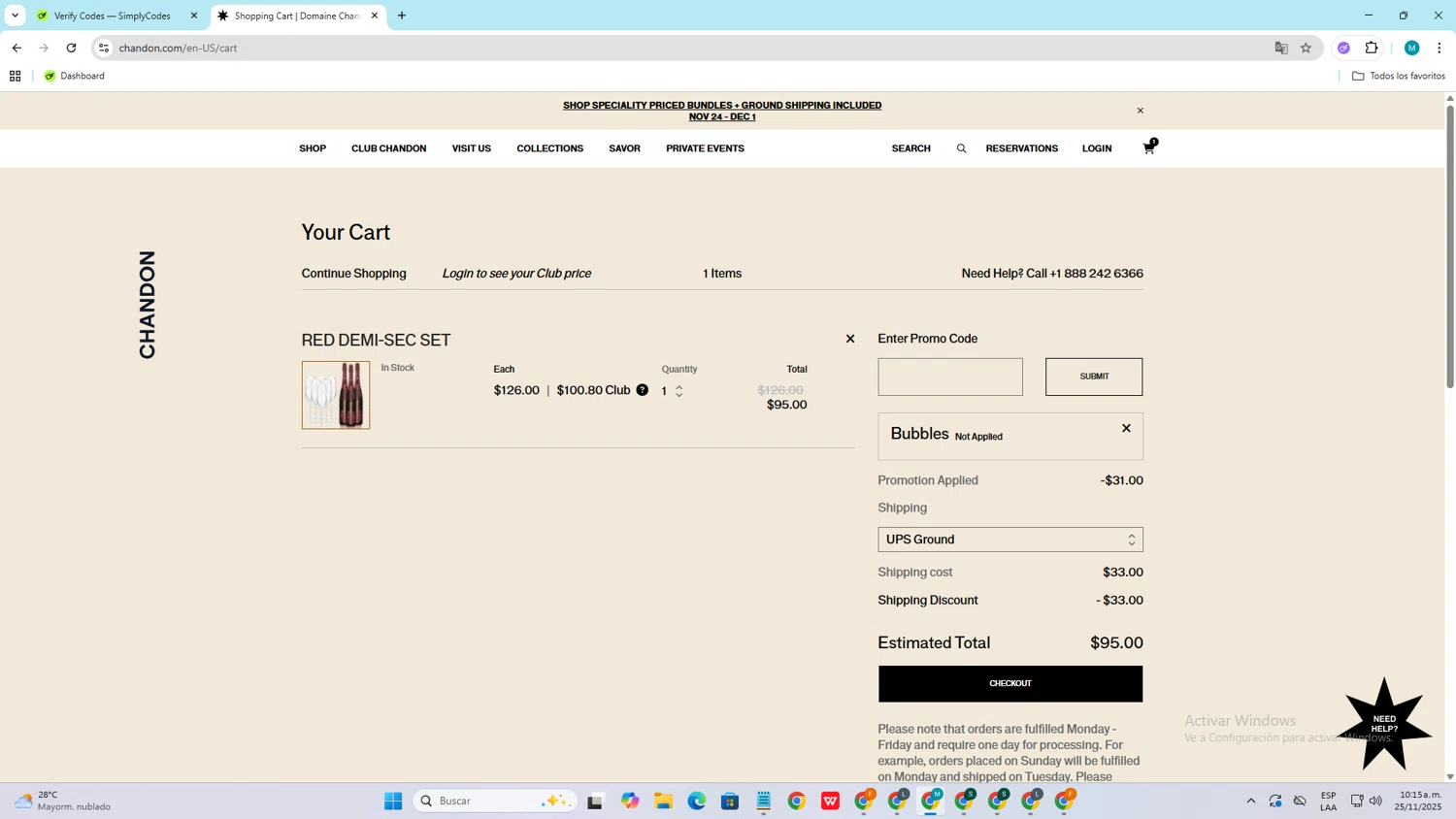Screen dimensions: 1456x819
Task: Click the SEARCH text link
Action: (x=911, y=148)
